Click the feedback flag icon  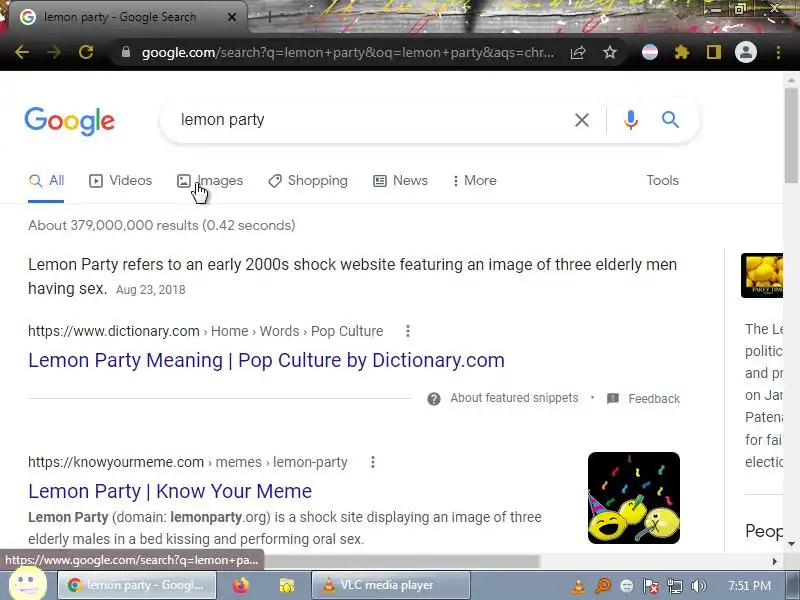click(x=613, y=398)
